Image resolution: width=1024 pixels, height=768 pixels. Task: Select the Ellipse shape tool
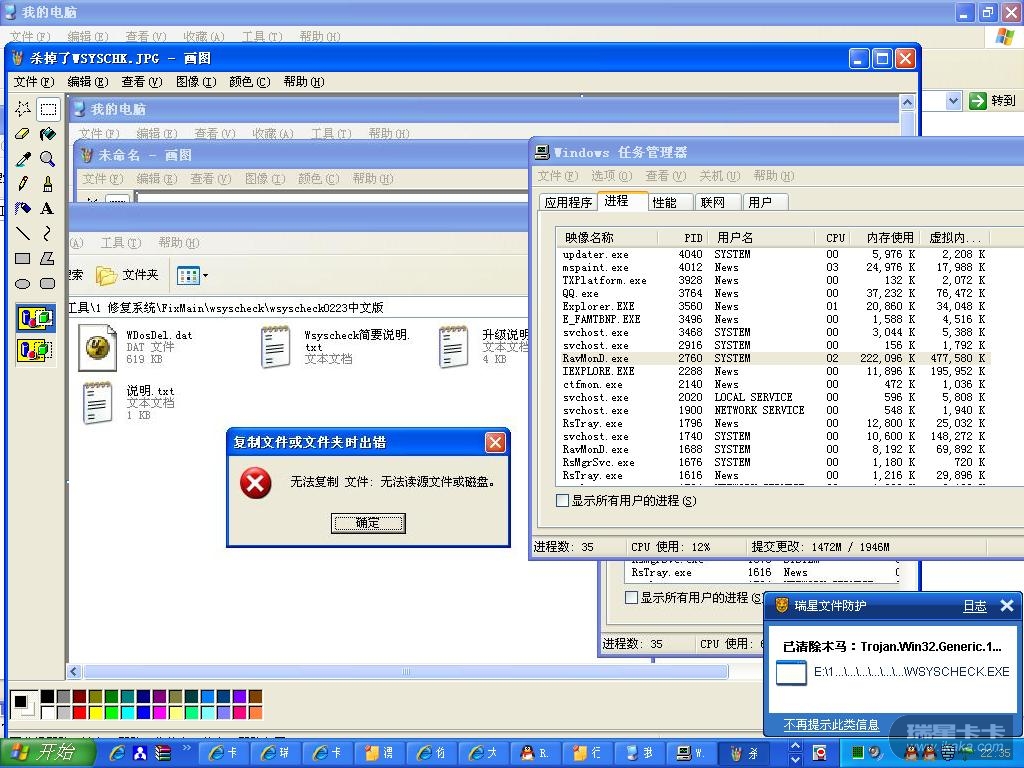pos(23,284)
